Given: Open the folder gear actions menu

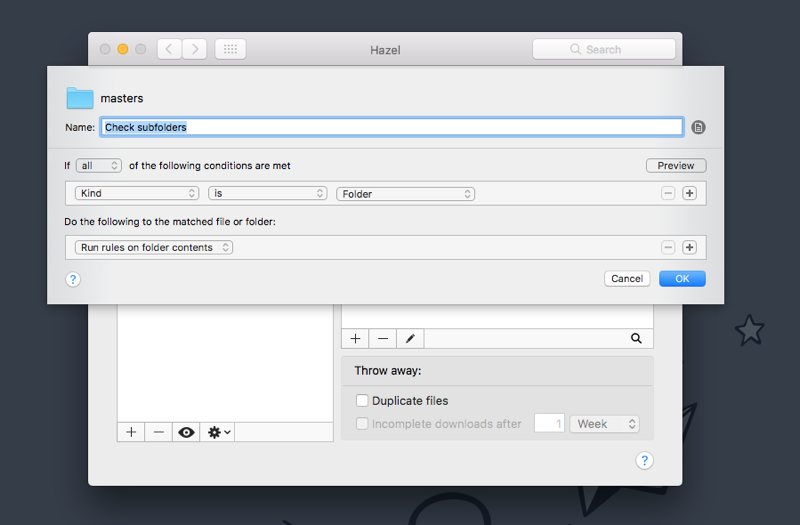Looking at the screenshot, I should [219, 432].
